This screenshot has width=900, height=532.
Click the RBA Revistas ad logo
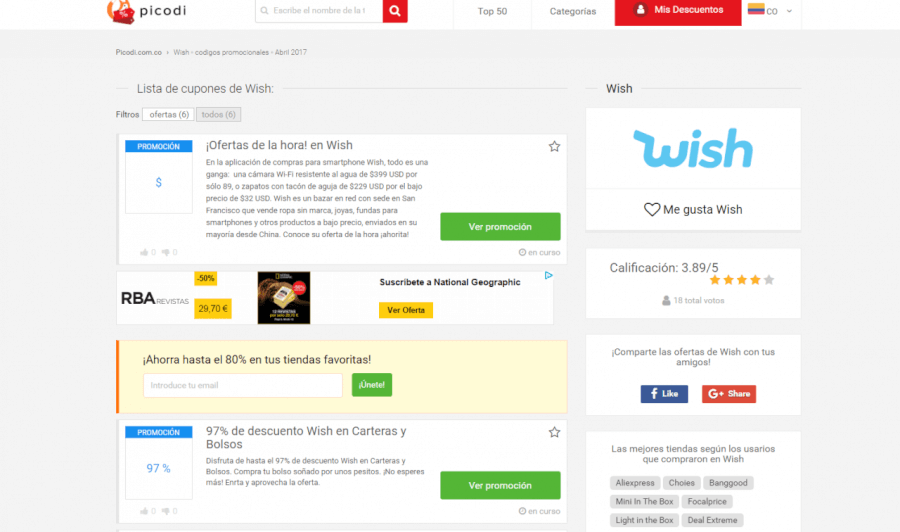point(154,298)
